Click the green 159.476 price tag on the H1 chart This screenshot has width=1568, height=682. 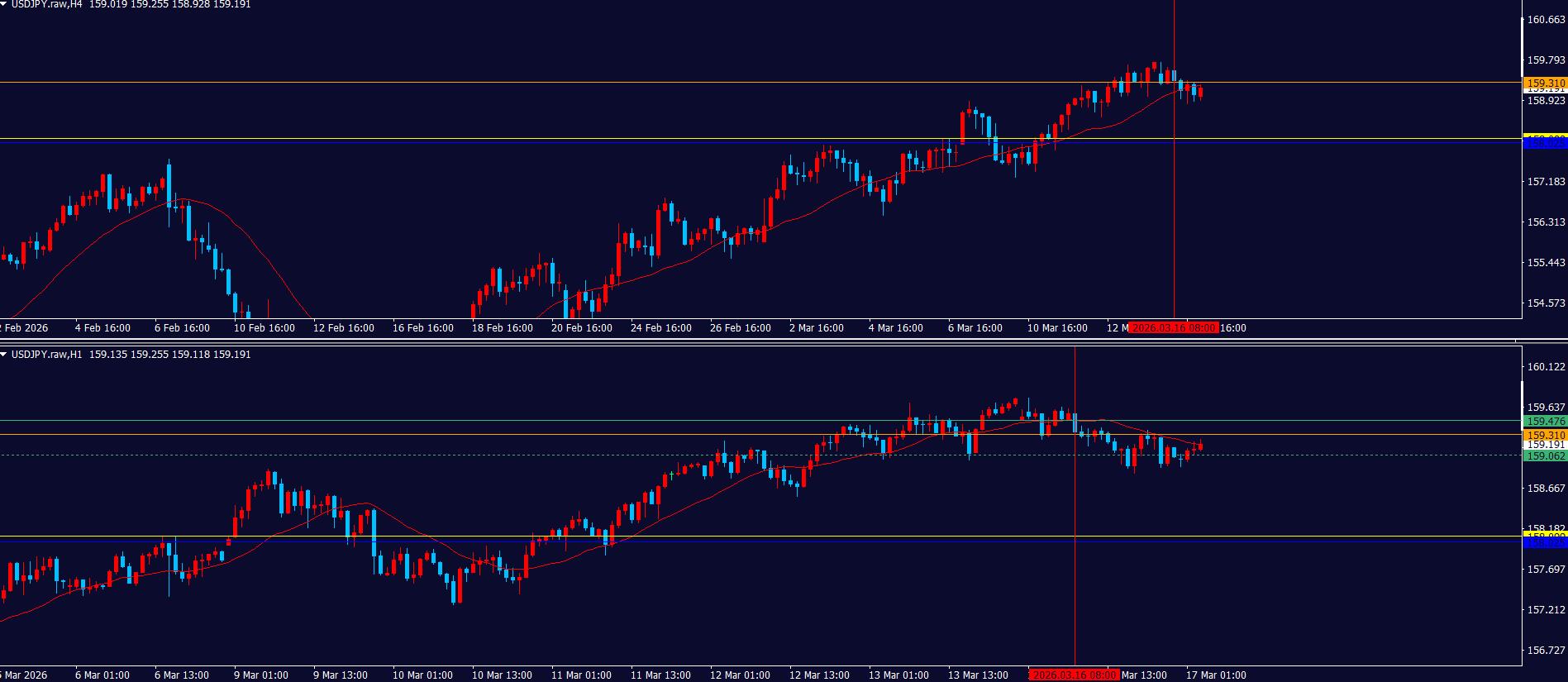tap(1545, 422)
